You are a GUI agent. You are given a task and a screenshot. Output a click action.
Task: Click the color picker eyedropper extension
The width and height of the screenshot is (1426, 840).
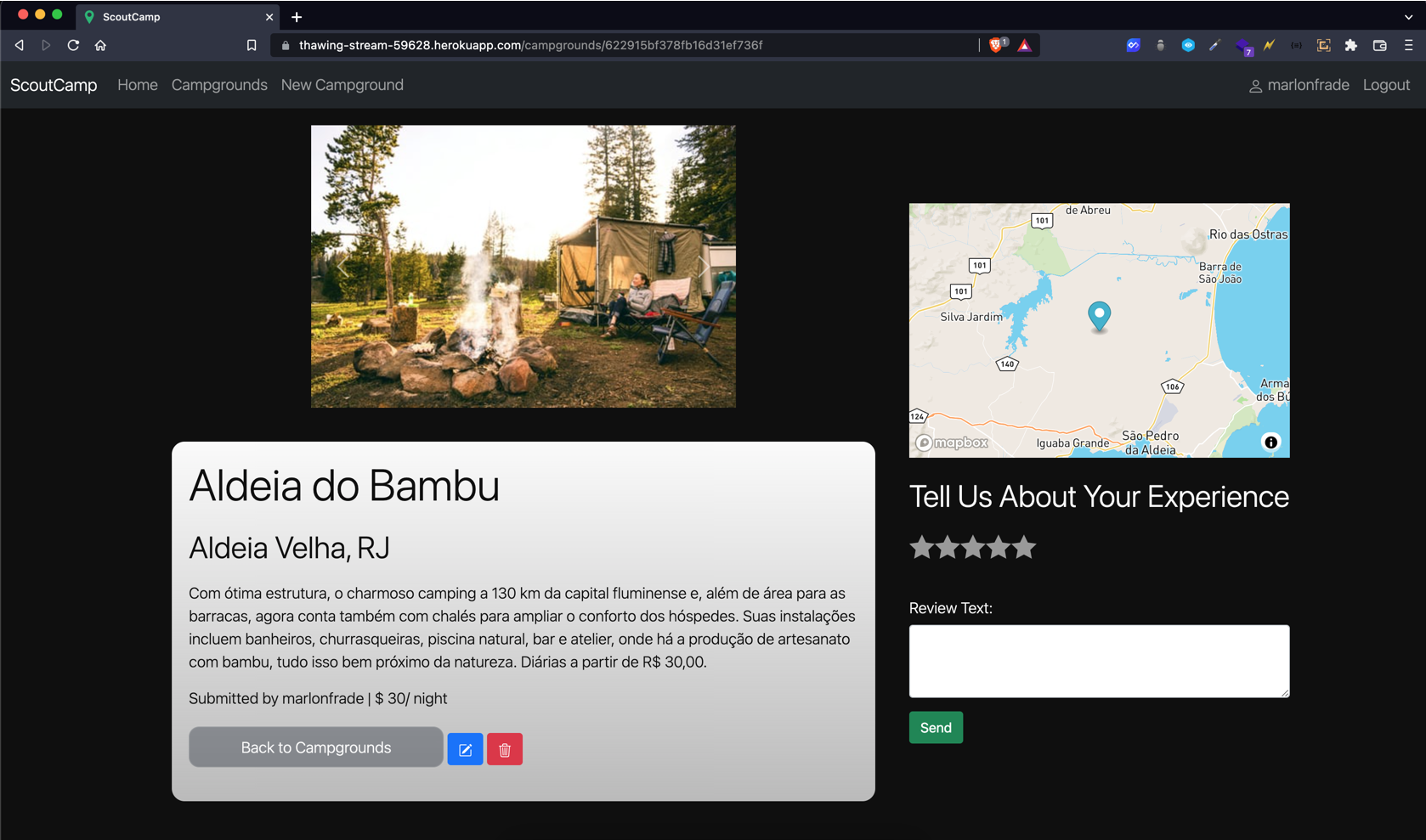tap(1214, 45)
